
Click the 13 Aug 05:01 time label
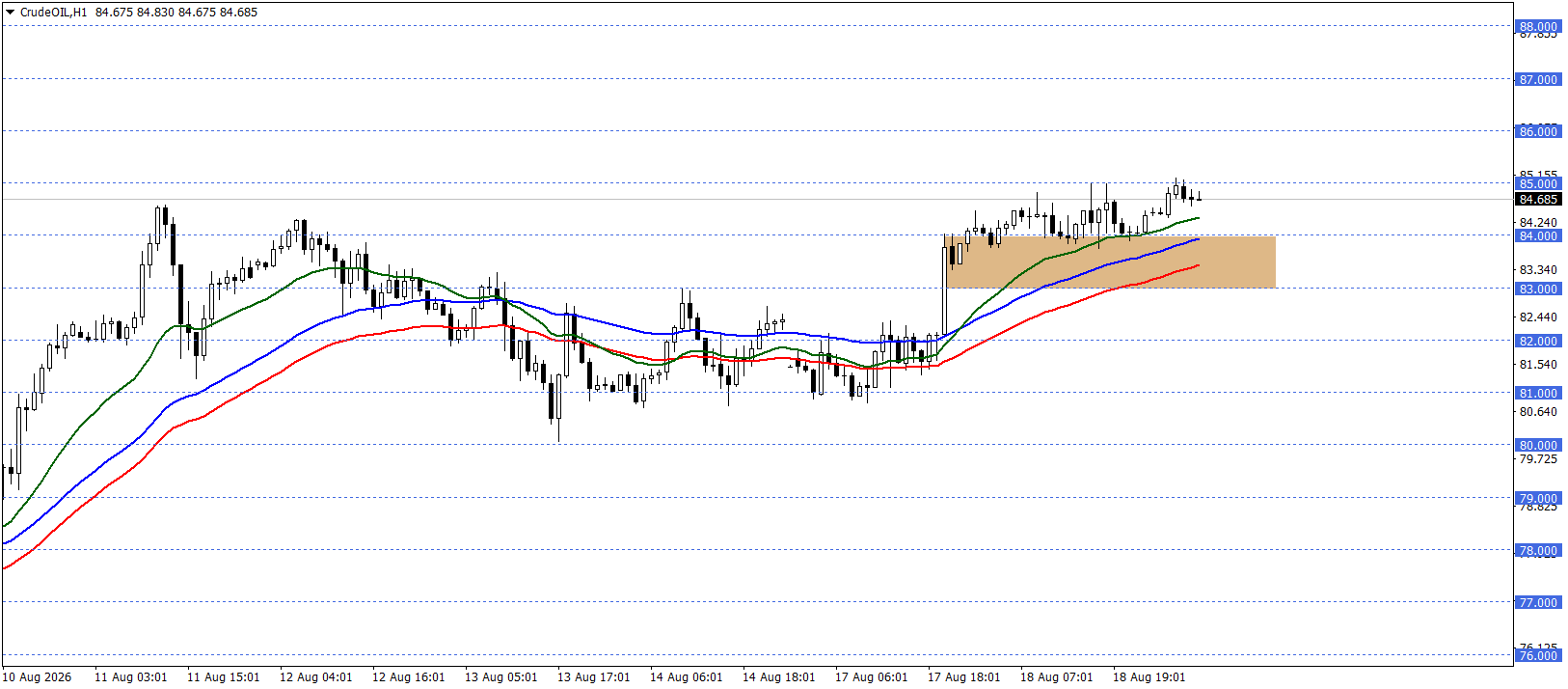point(500,676)
